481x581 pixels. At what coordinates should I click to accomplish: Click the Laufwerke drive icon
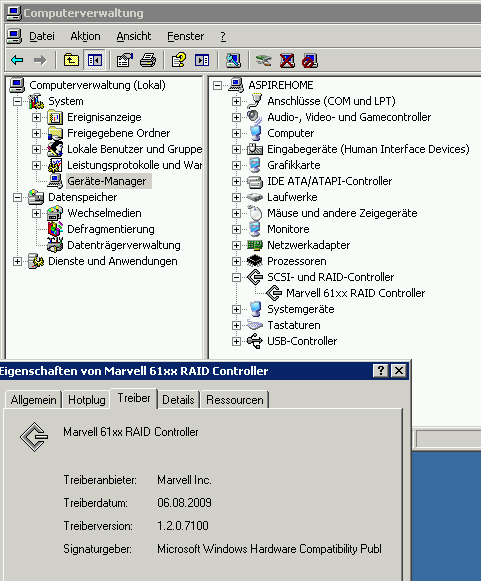[x=255, y=197]
